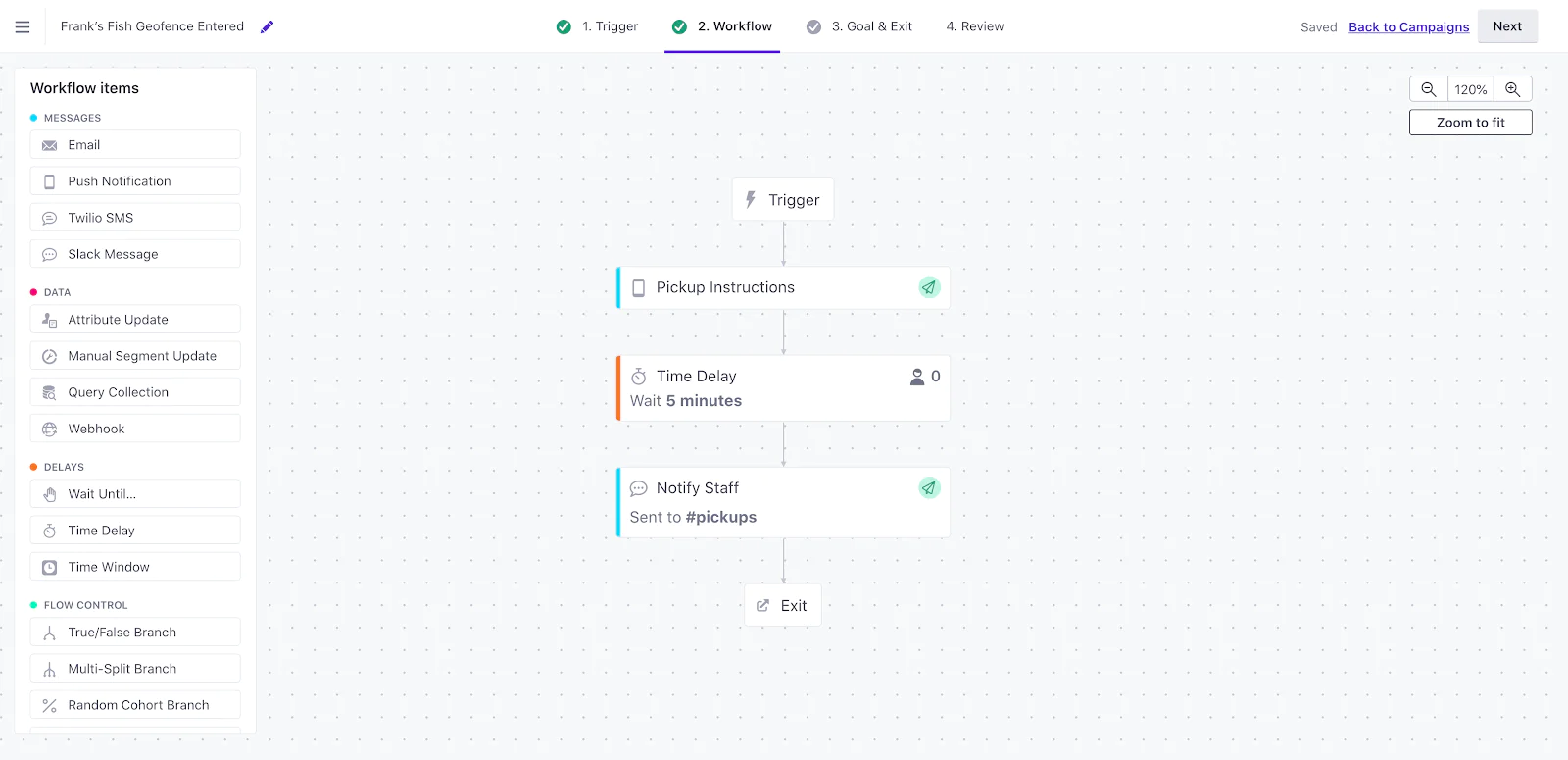
Task: Select the Twilio SMS item
Action: coord(134,217)
